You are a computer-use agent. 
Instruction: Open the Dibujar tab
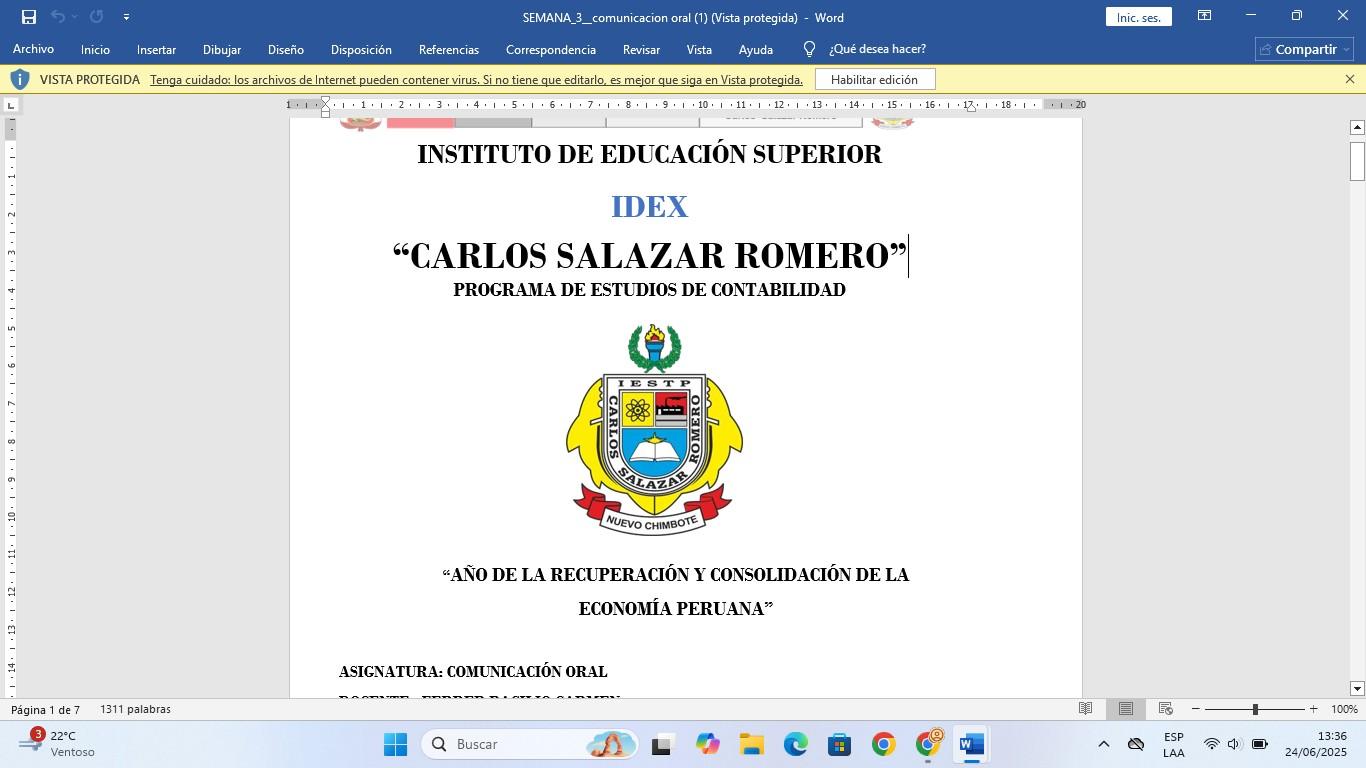[x=221, y=49]
